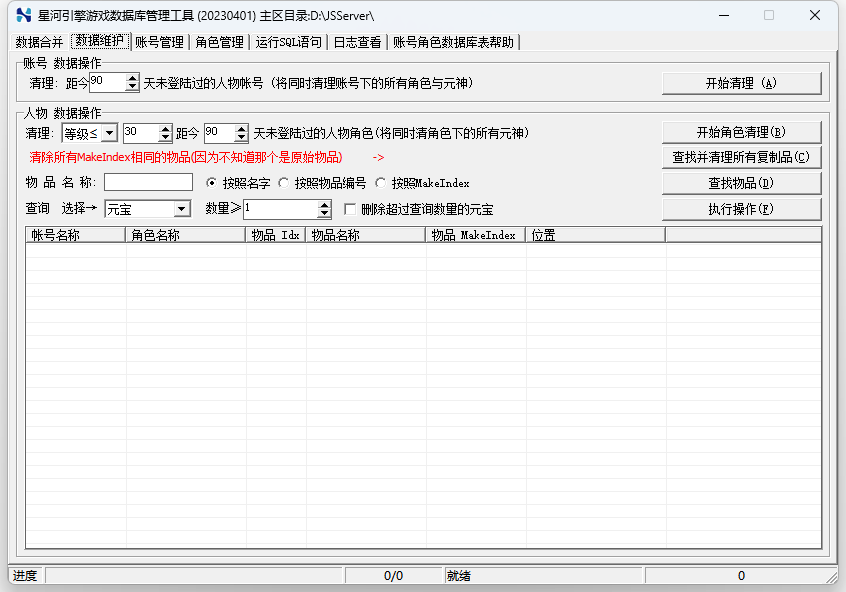Image resolution: width=846 pixels, height=592 pixels.
Task: Increase quantity spinner up arrow
Action: coord(323,204)
